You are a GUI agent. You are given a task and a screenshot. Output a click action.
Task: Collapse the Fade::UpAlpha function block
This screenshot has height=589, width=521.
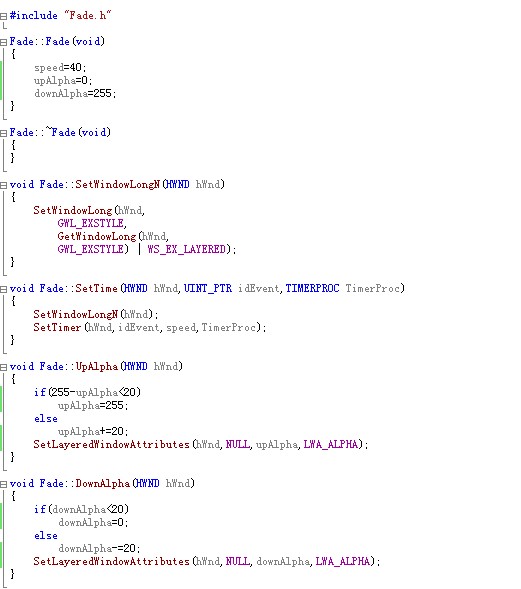pos(3,367)
